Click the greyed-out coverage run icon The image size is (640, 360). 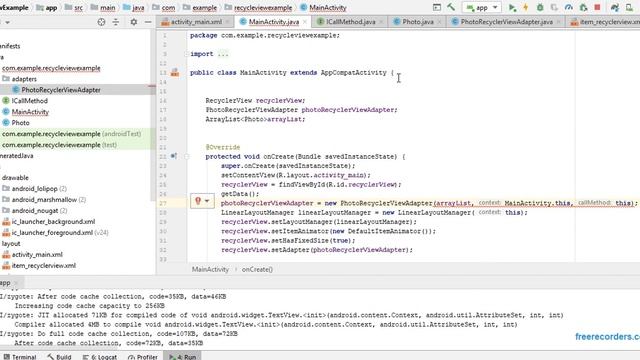click(554, 7)
